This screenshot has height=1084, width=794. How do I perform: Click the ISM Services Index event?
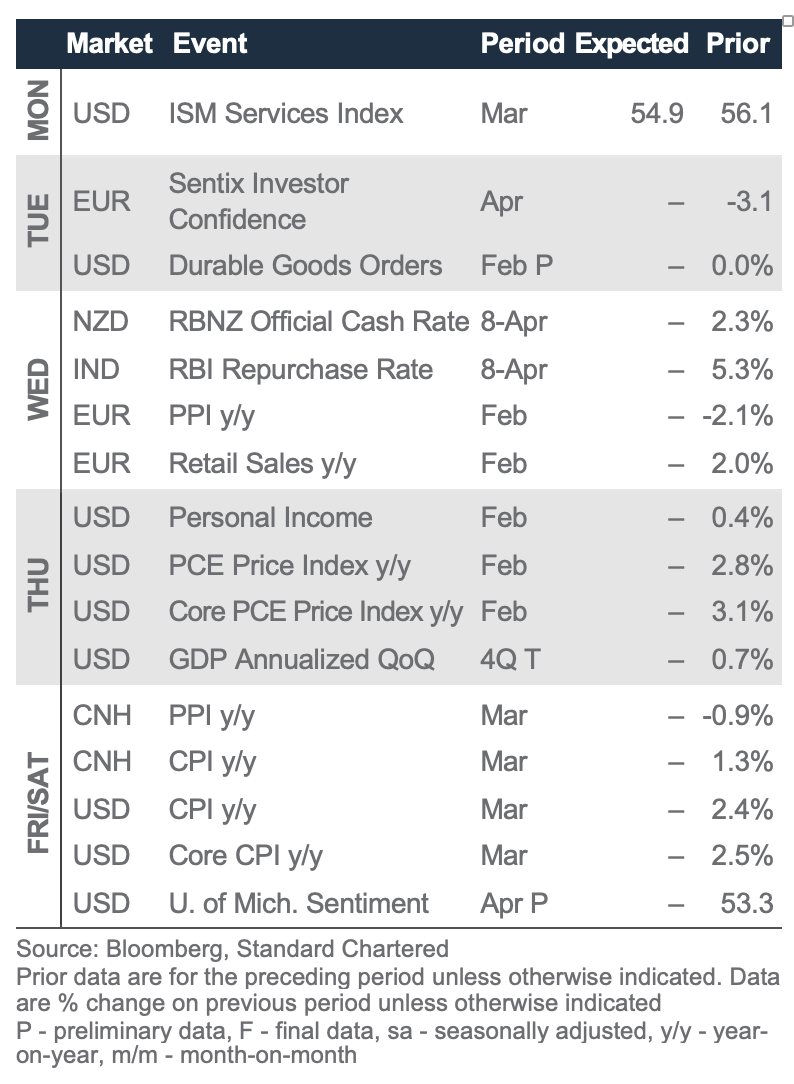(x=286, y=112)
